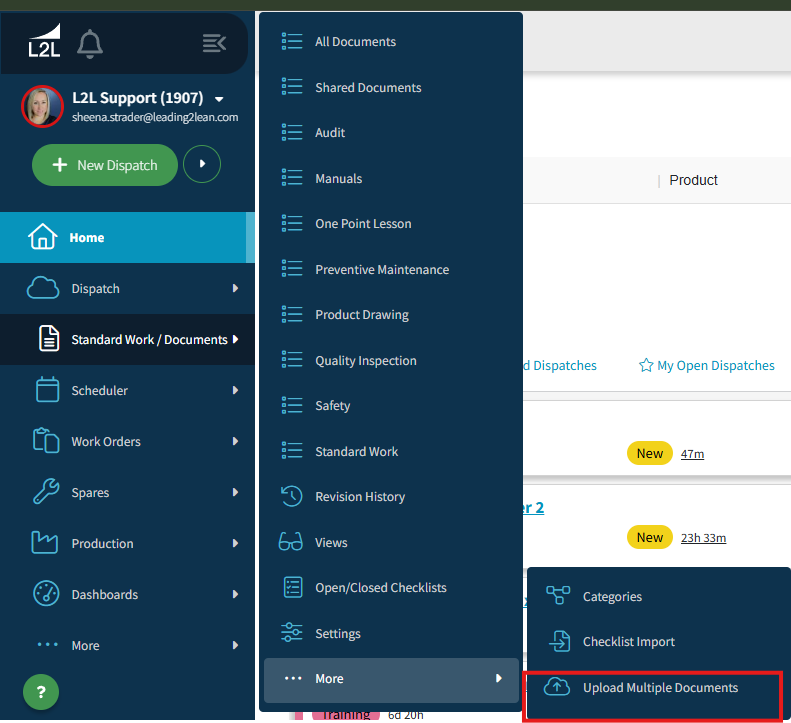Expand the Spares submenu arrow
Image resolution: width=791 pixels, height=723 pixels.
click(235, 492)
